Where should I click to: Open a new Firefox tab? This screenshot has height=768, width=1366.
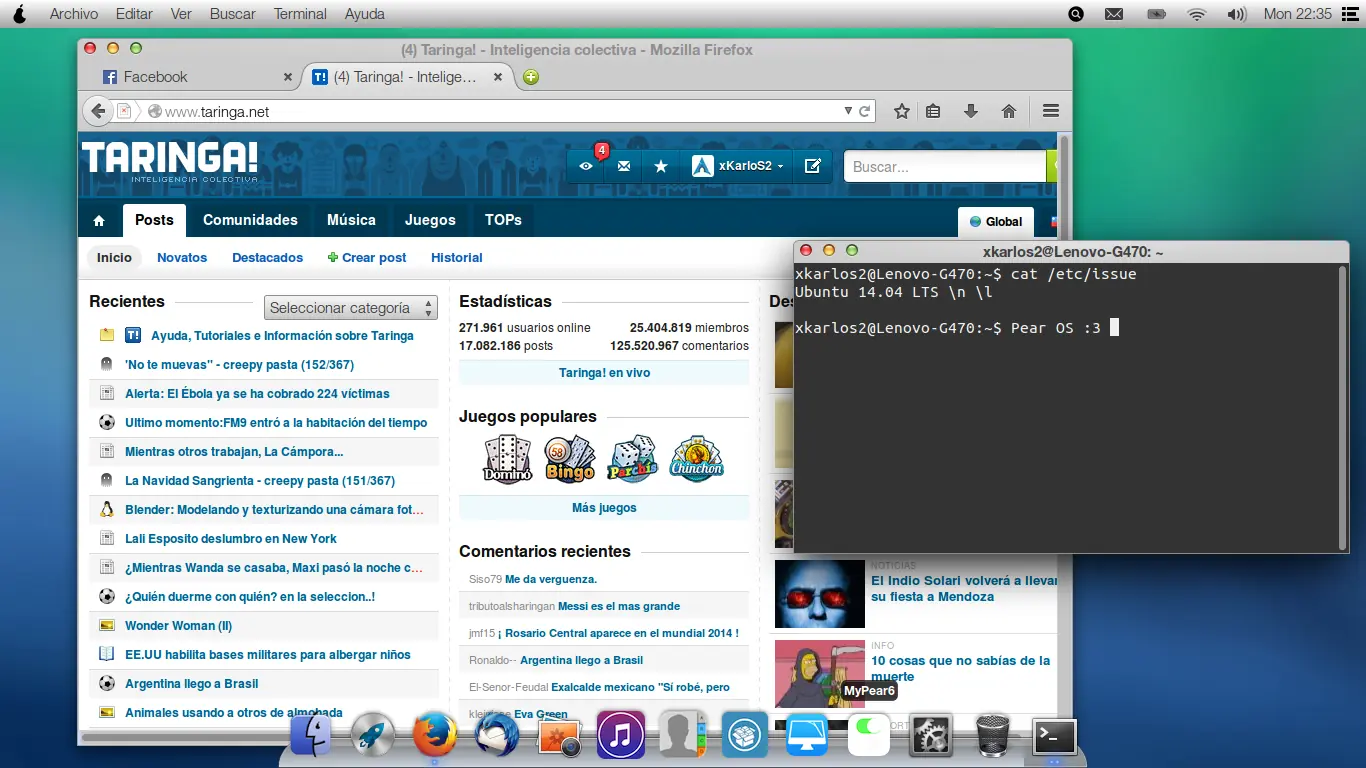pos(531,77)
